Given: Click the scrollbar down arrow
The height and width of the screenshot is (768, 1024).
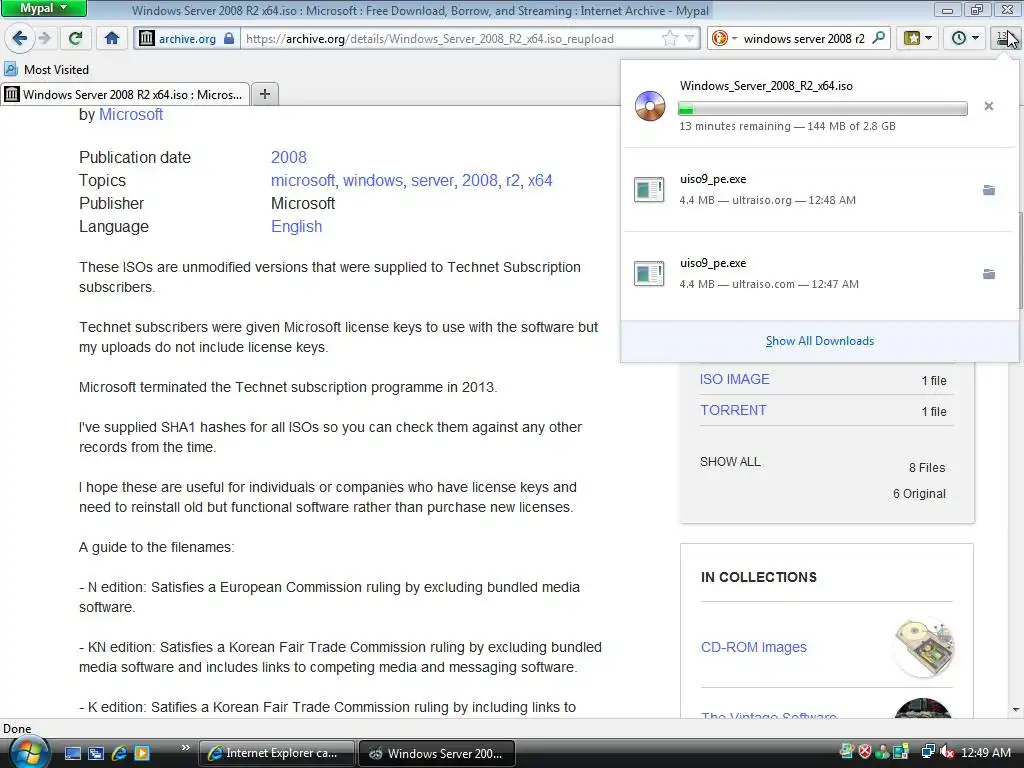Looking at the screenshot, I should [x=1016, y=709].
